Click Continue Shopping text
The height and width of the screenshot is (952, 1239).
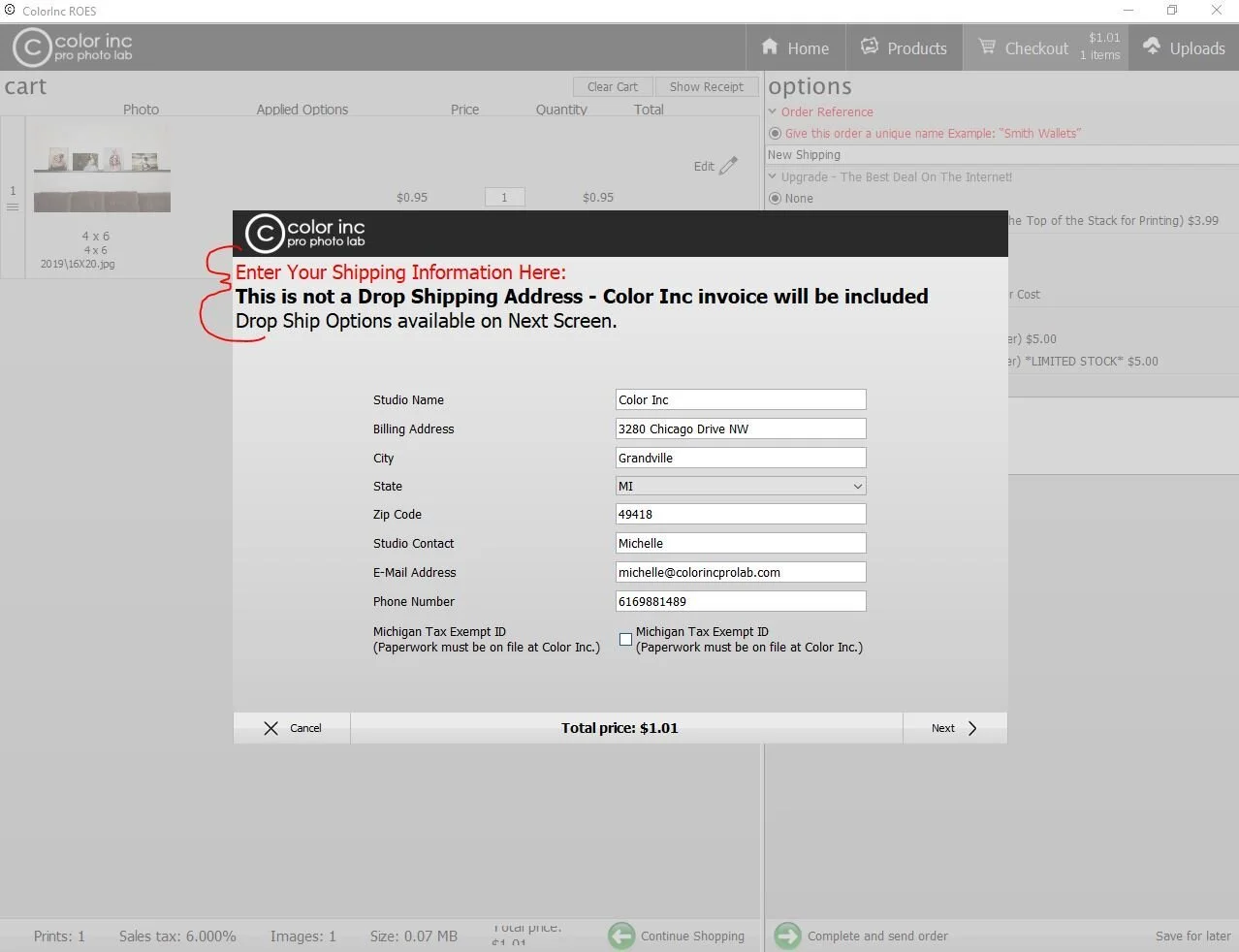pyautogui.click(x=692, y=936)
